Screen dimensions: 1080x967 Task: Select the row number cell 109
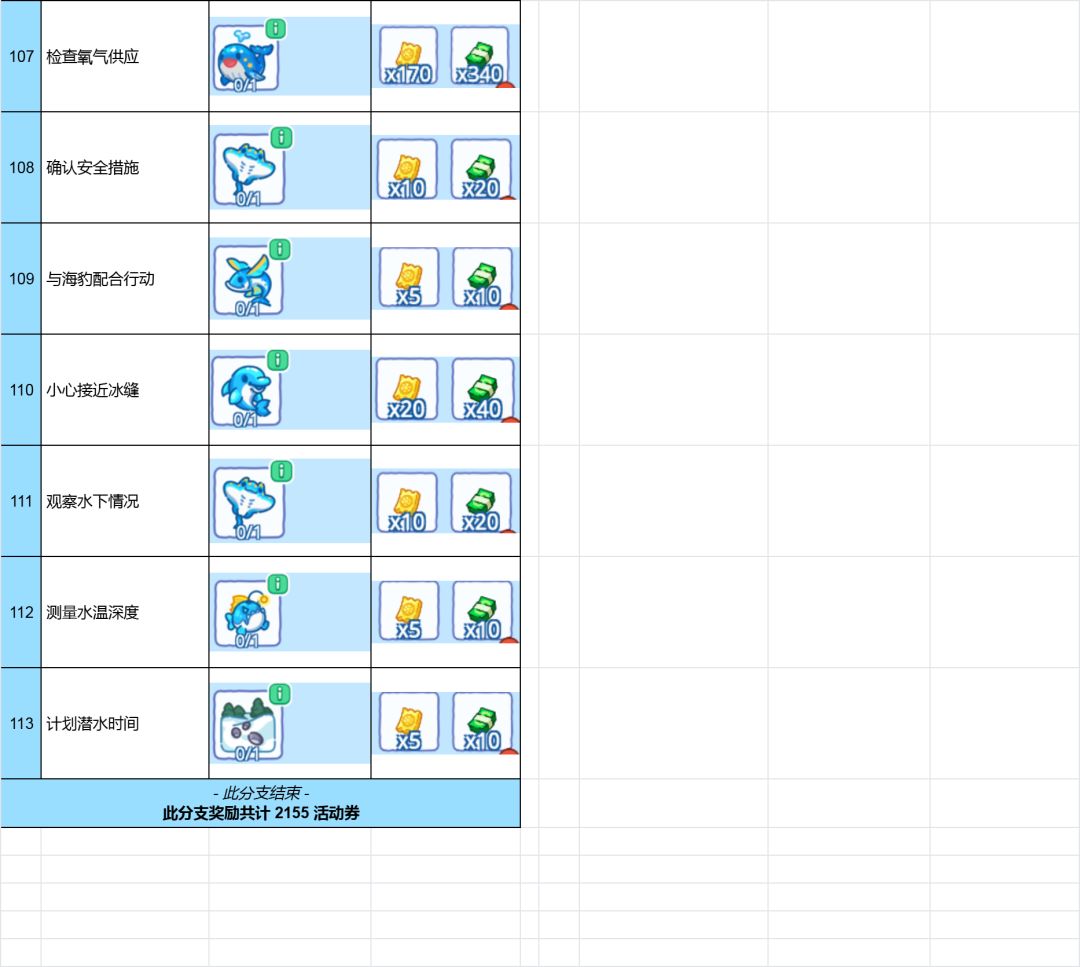[x=21, y=279]
